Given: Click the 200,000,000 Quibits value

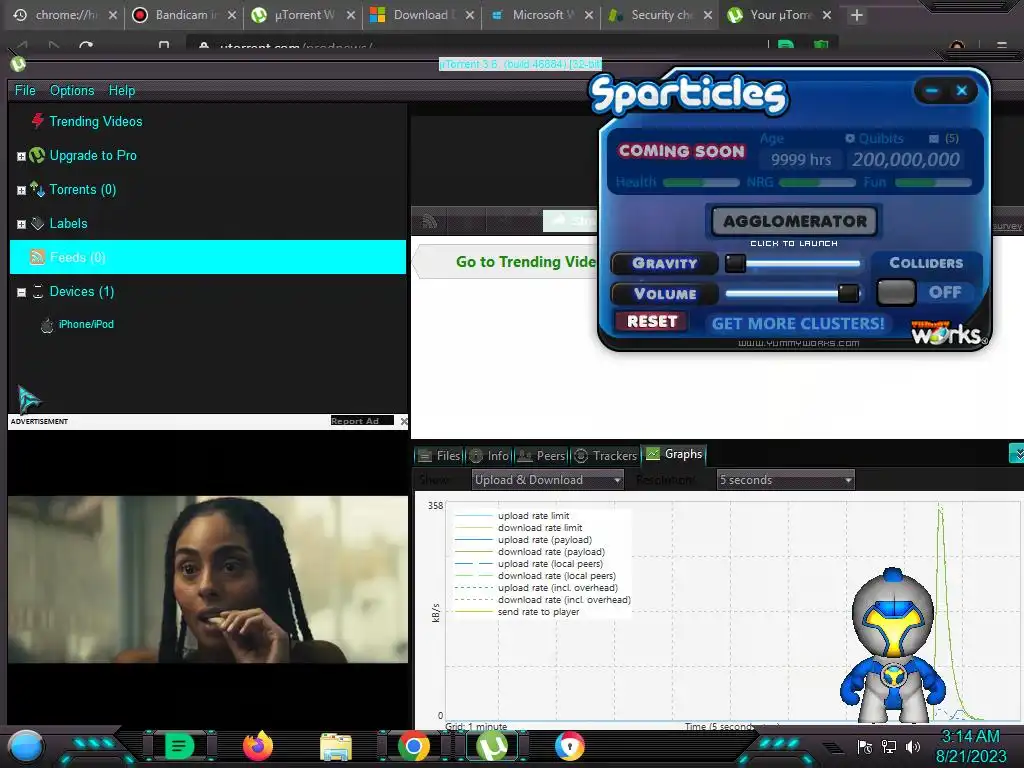Looking at the screenshot, I should [905, 159].
